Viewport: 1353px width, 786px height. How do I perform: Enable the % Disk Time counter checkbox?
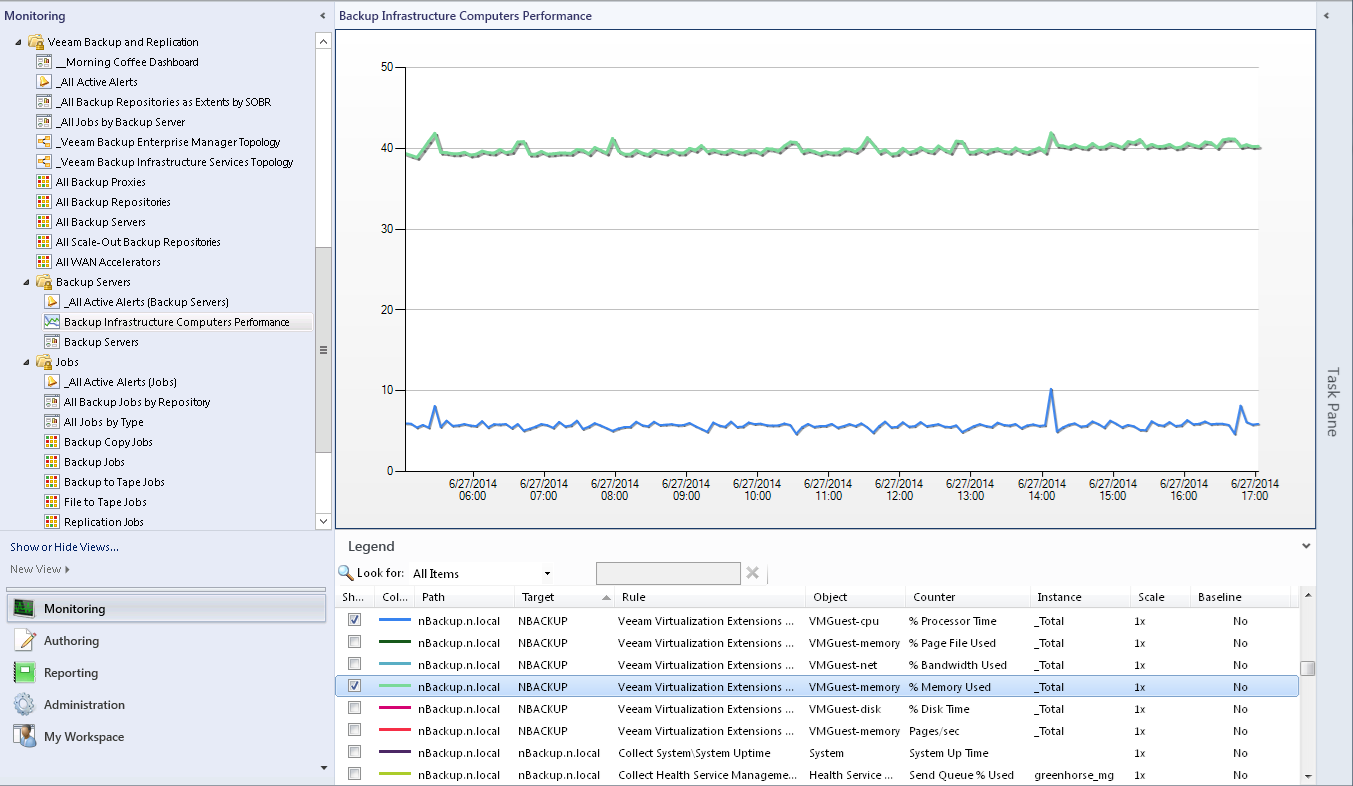click(354, 708)
